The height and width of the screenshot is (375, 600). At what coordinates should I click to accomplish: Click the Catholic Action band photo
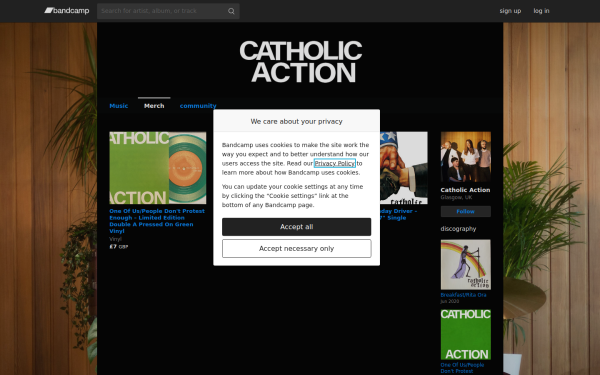(466, 157)
